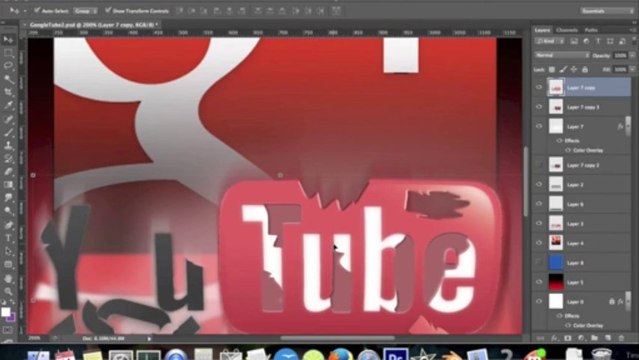Open the Layers panel flyout menu
Image resolution: width=639 pixels, height=360 pixels.
[632, 30]
